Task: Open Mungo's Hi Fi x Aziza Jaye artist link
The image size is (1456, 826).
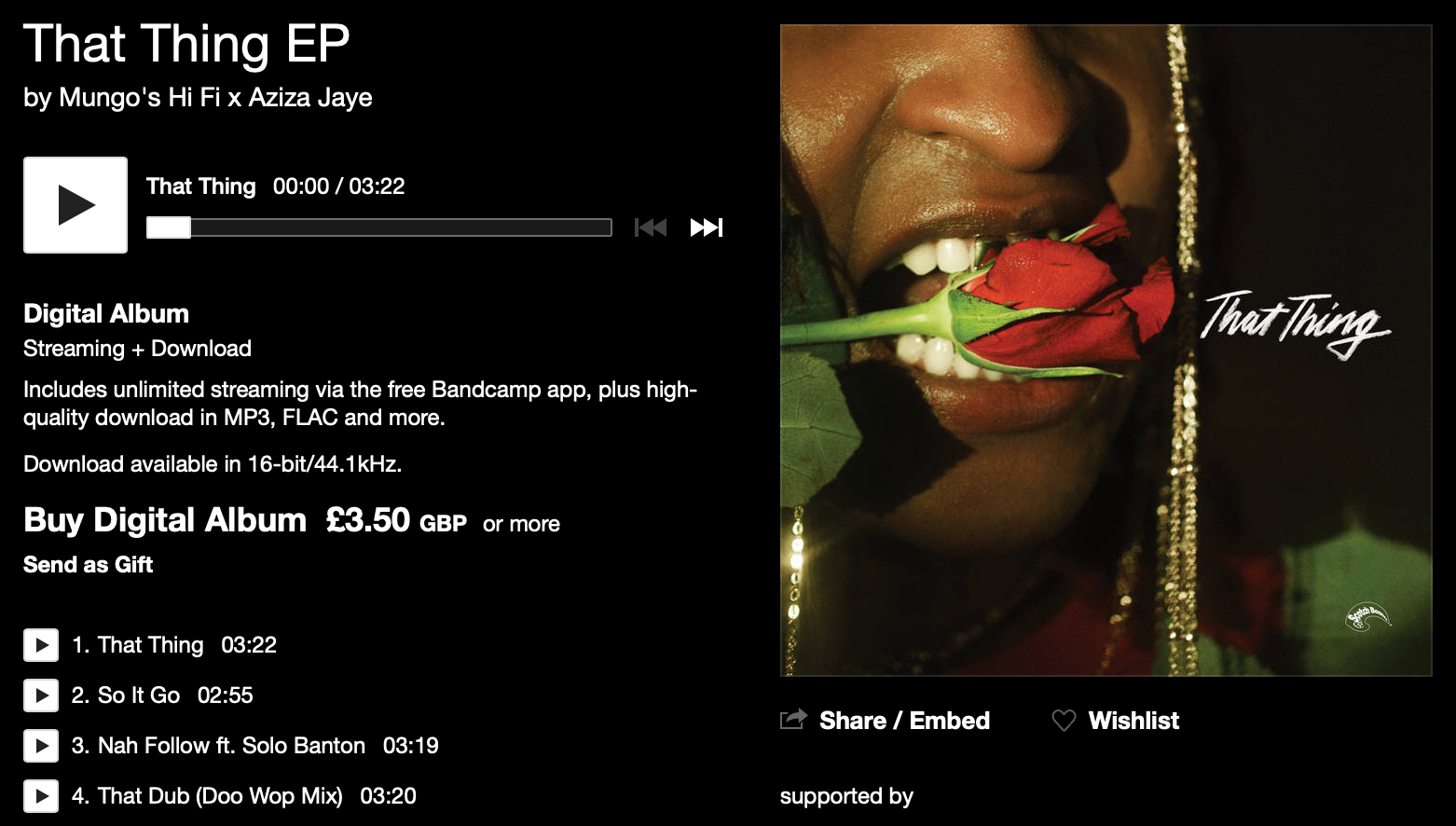Action: (x=215, y=98)
